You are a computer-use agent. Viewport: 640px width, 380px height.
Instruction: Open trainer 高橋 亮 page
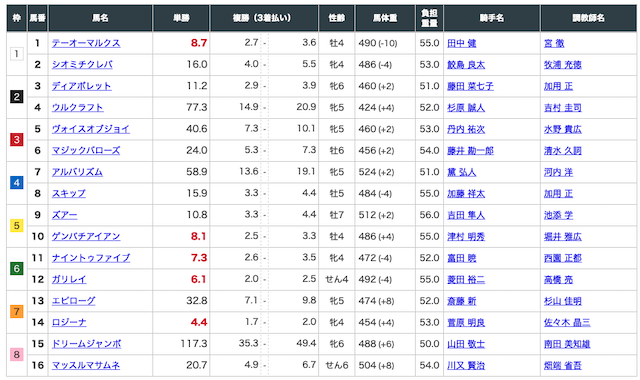click(558, 280)
